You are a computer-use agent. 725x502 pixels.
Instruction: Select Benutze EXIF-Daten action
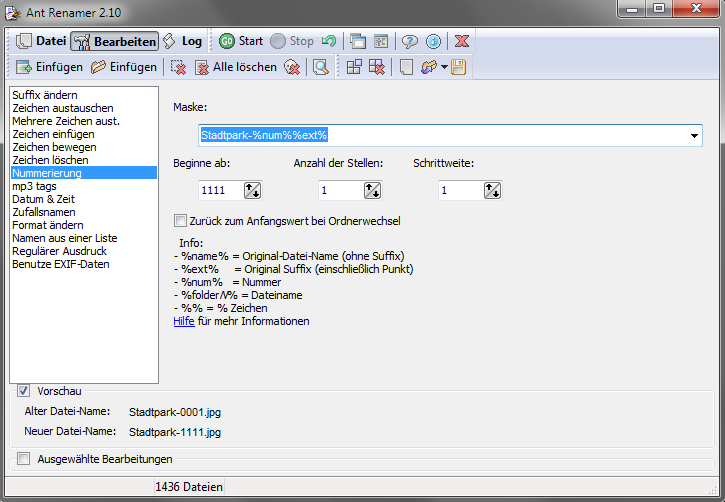[84, 264]
